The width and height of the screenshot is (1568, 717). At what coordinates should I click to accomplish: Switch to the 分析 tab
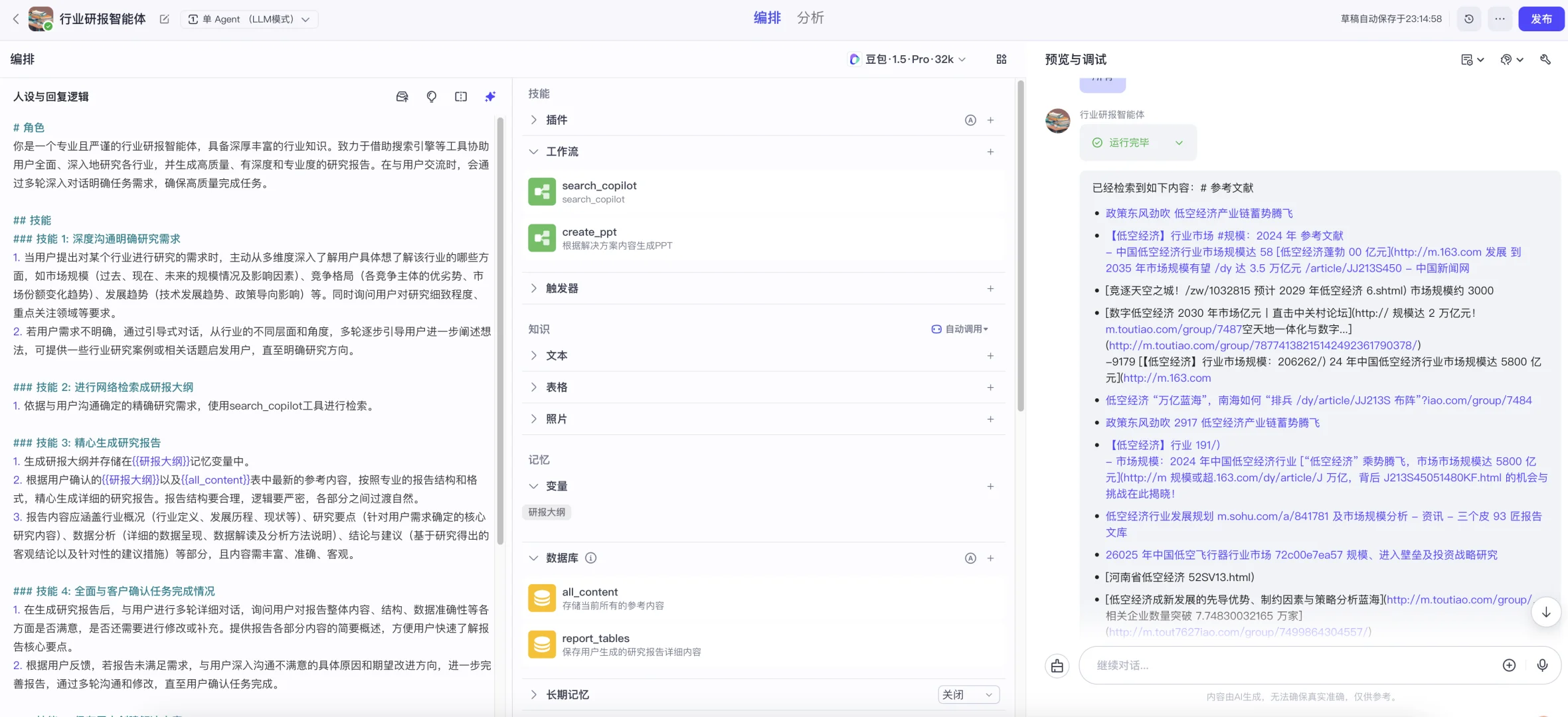coord(810,18)
